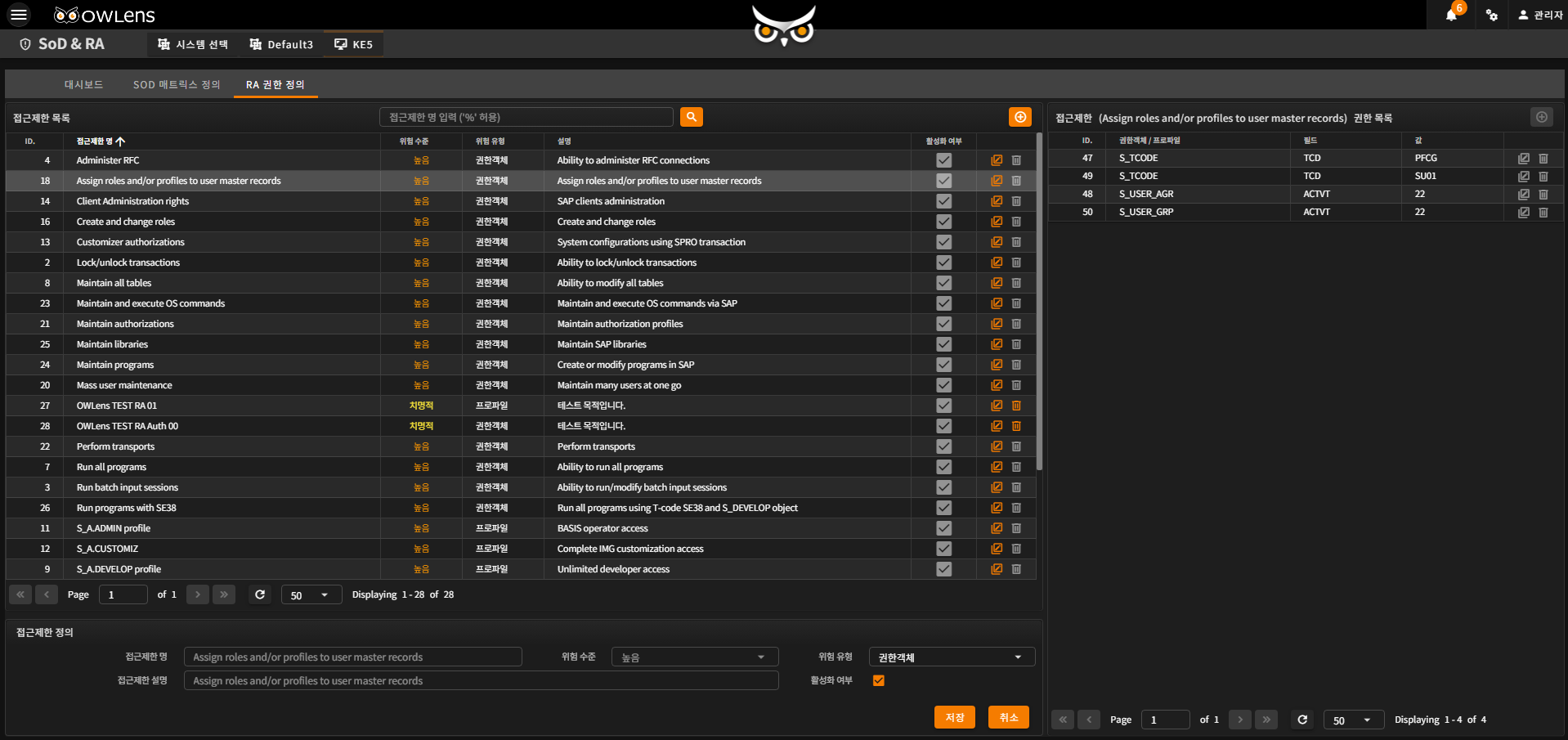
Task: Toggle active checkbox for S_A.CUSTOMIZ
Action: [944, 549]
